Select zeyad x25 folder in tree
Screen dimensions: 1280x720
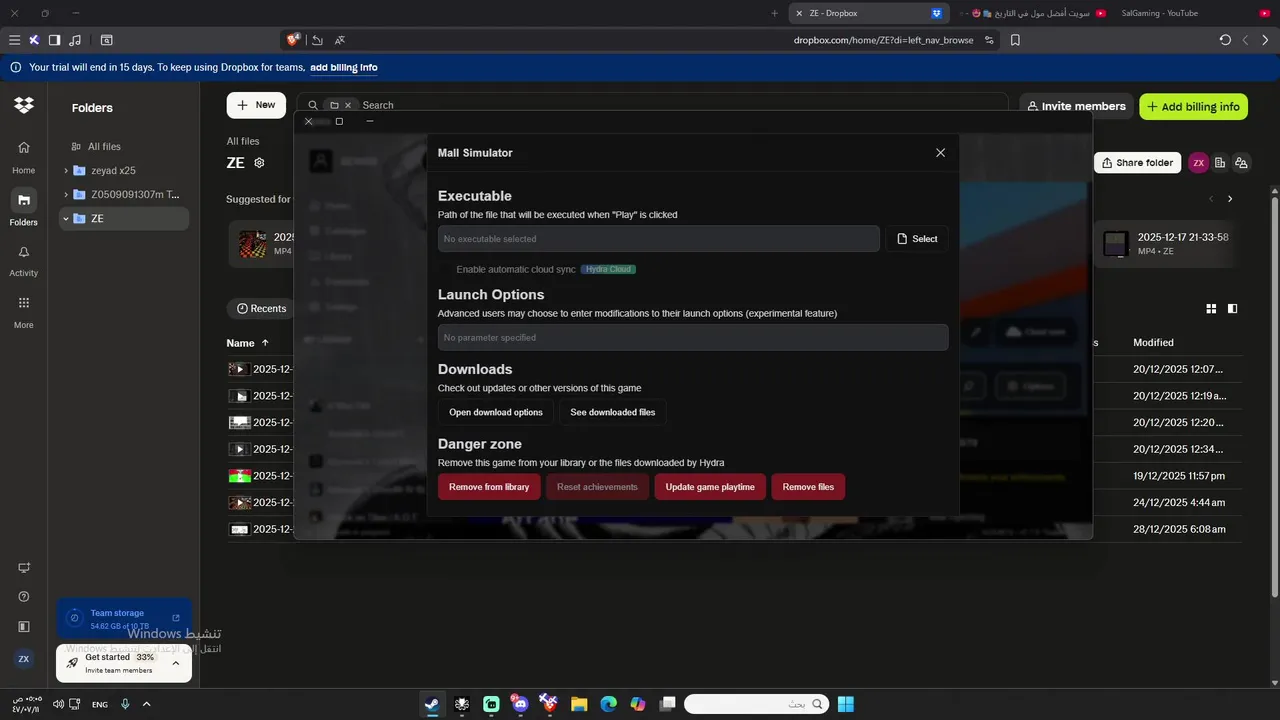(x=113, y=171)
